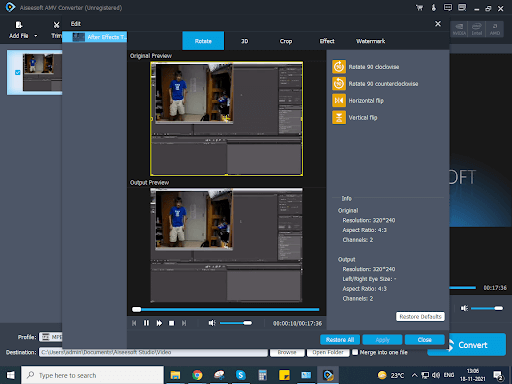512x384 pixels.
Task: Open the feedback chat icon
Action: (448, 7)
